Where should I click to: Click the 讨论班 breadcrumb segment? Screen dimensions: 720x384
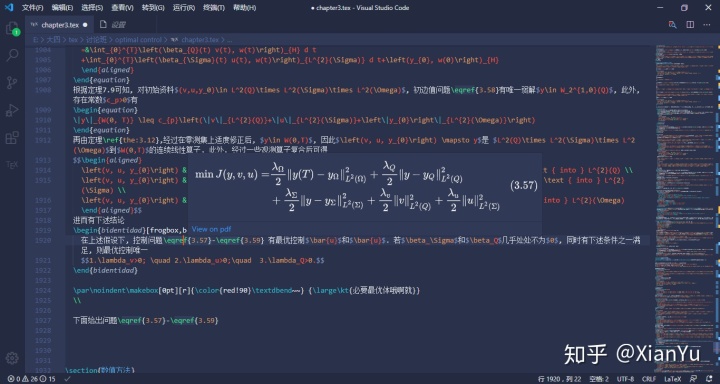click(96, 40)
